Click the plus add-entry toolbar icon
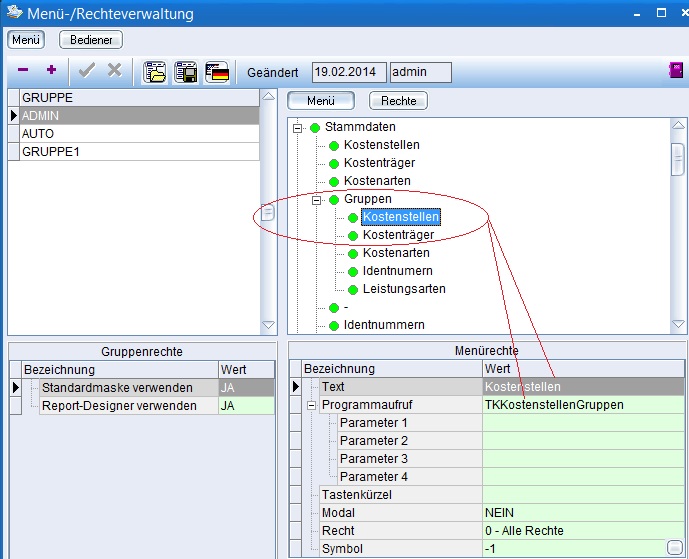 click(x=51, y=71)
